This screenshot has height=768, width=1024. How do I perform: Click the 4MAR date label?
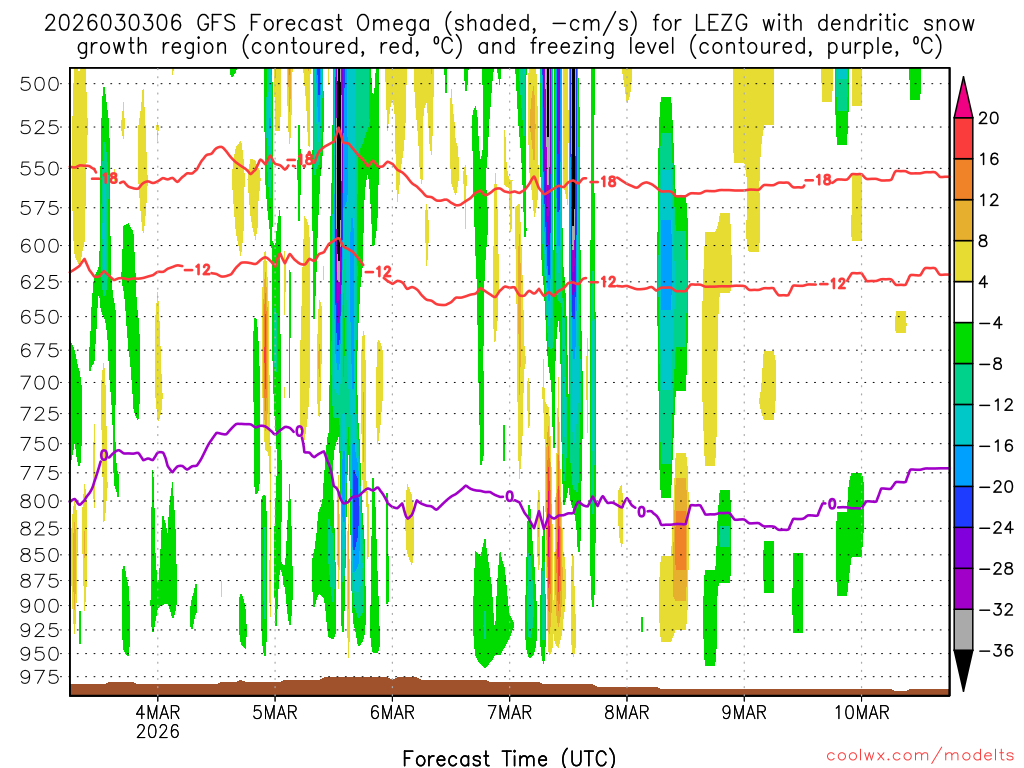tap(157, 711)
